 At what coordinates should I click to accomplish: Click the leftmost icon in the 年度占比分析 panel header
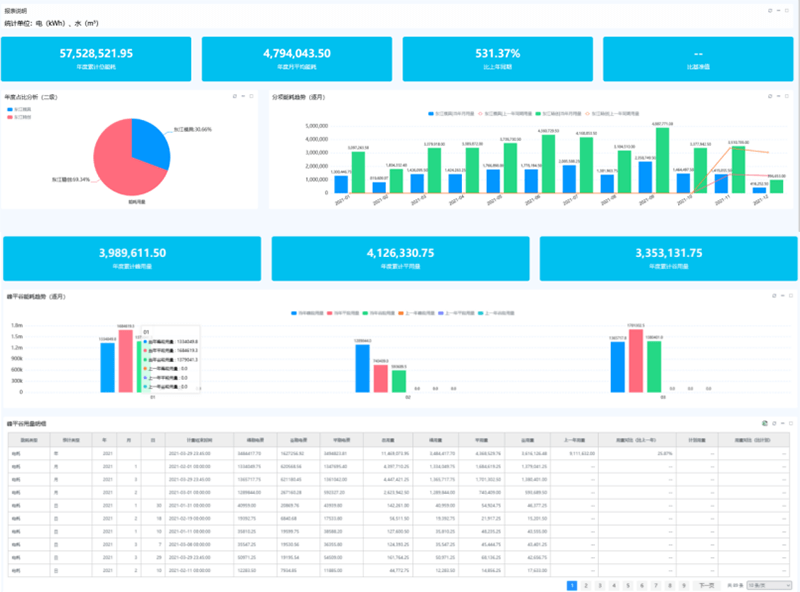point(234,96)
